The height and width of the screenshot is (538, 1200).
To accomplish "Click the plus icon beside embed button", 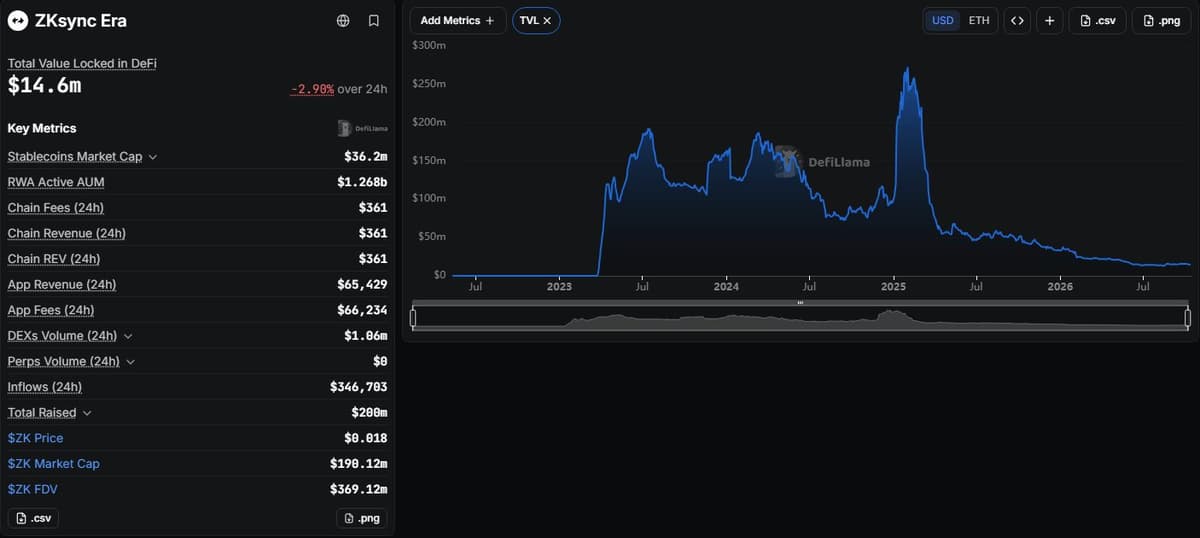I will pyautogui.click(x=1049, y=20).
